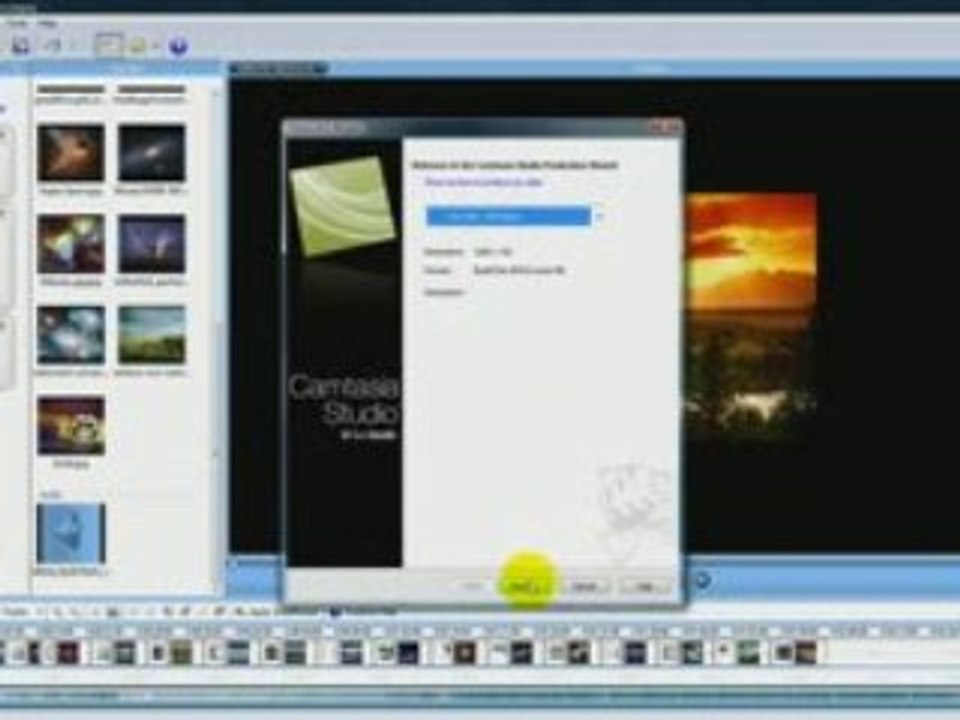Click the round blue preview playback button
Viewport: 960px width, 720px height.
point(701,579)
